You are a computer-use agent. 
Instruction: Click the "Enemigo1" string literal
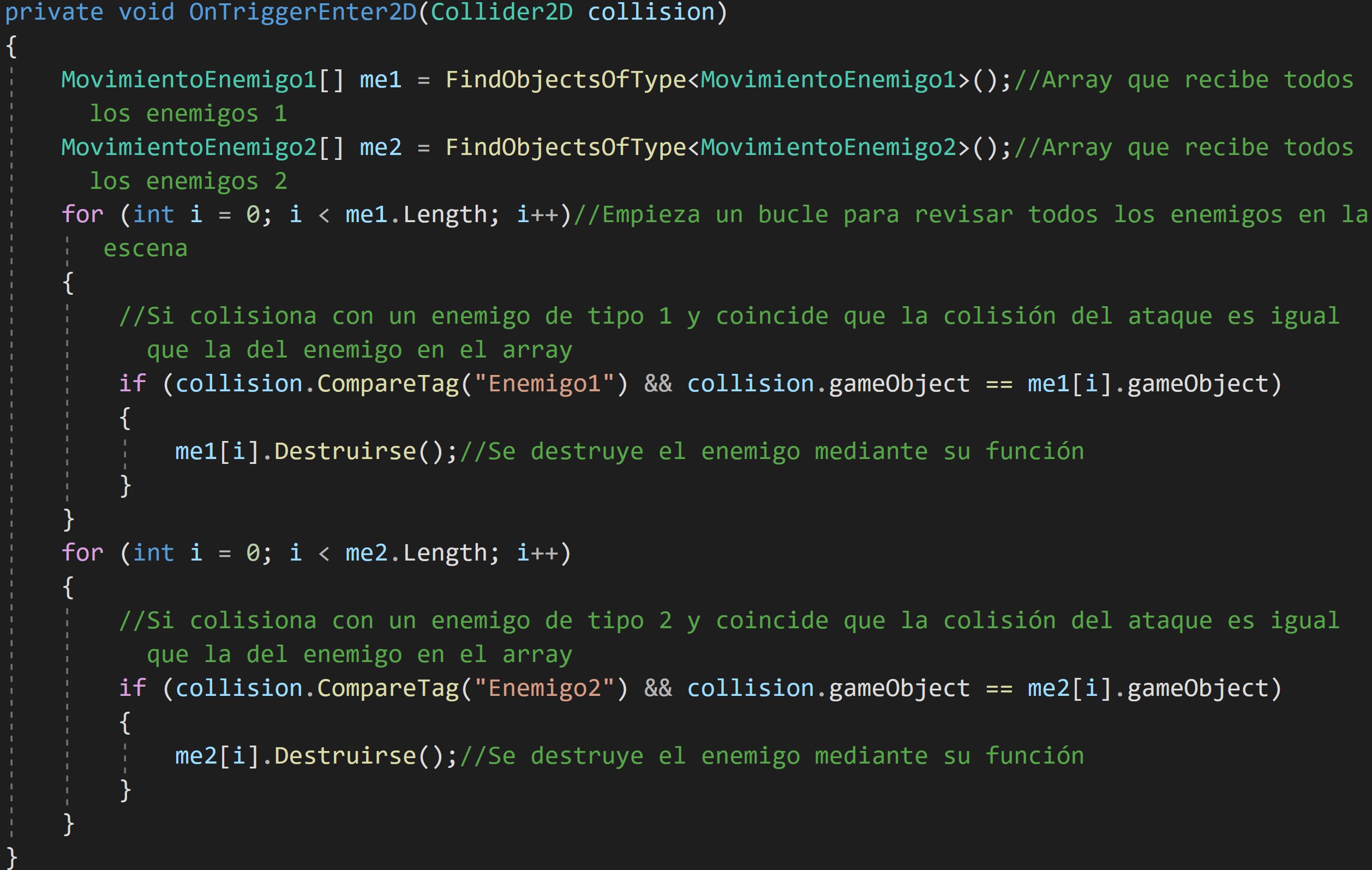544,384
